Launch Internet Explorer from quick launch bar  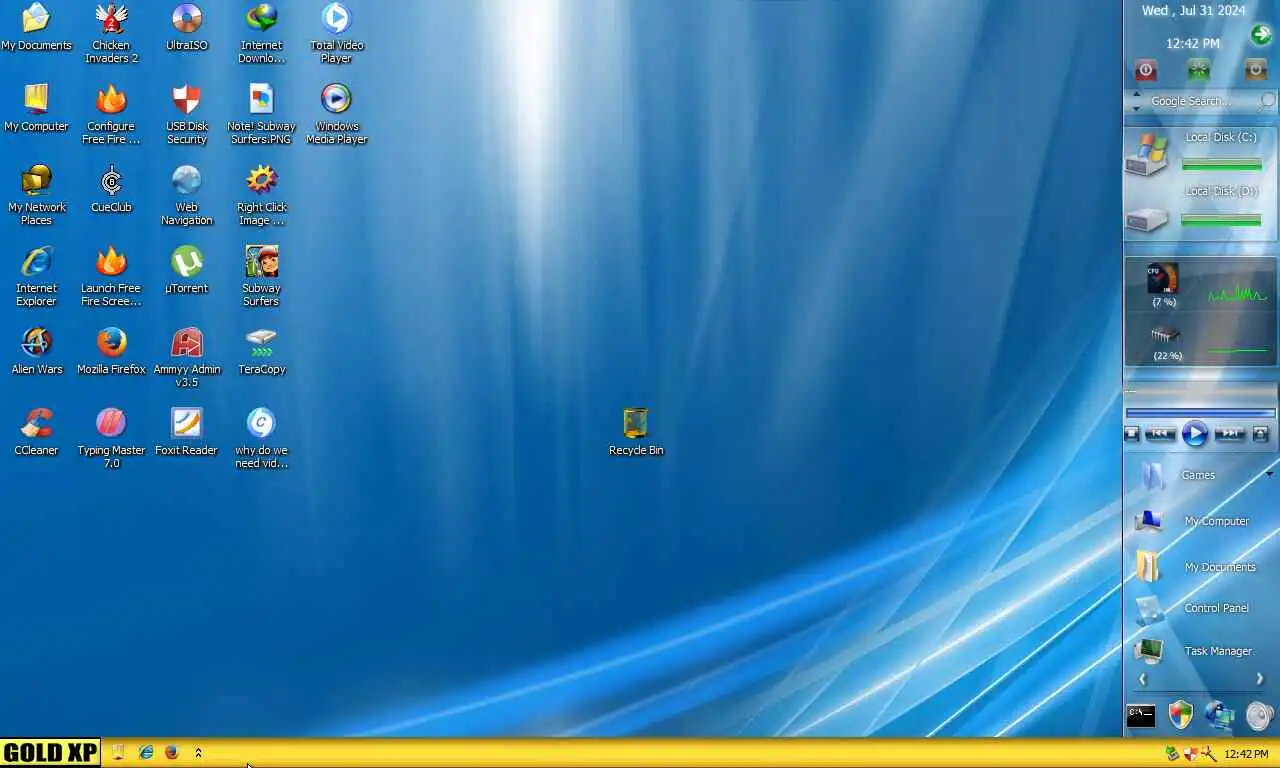pos(146,753)
